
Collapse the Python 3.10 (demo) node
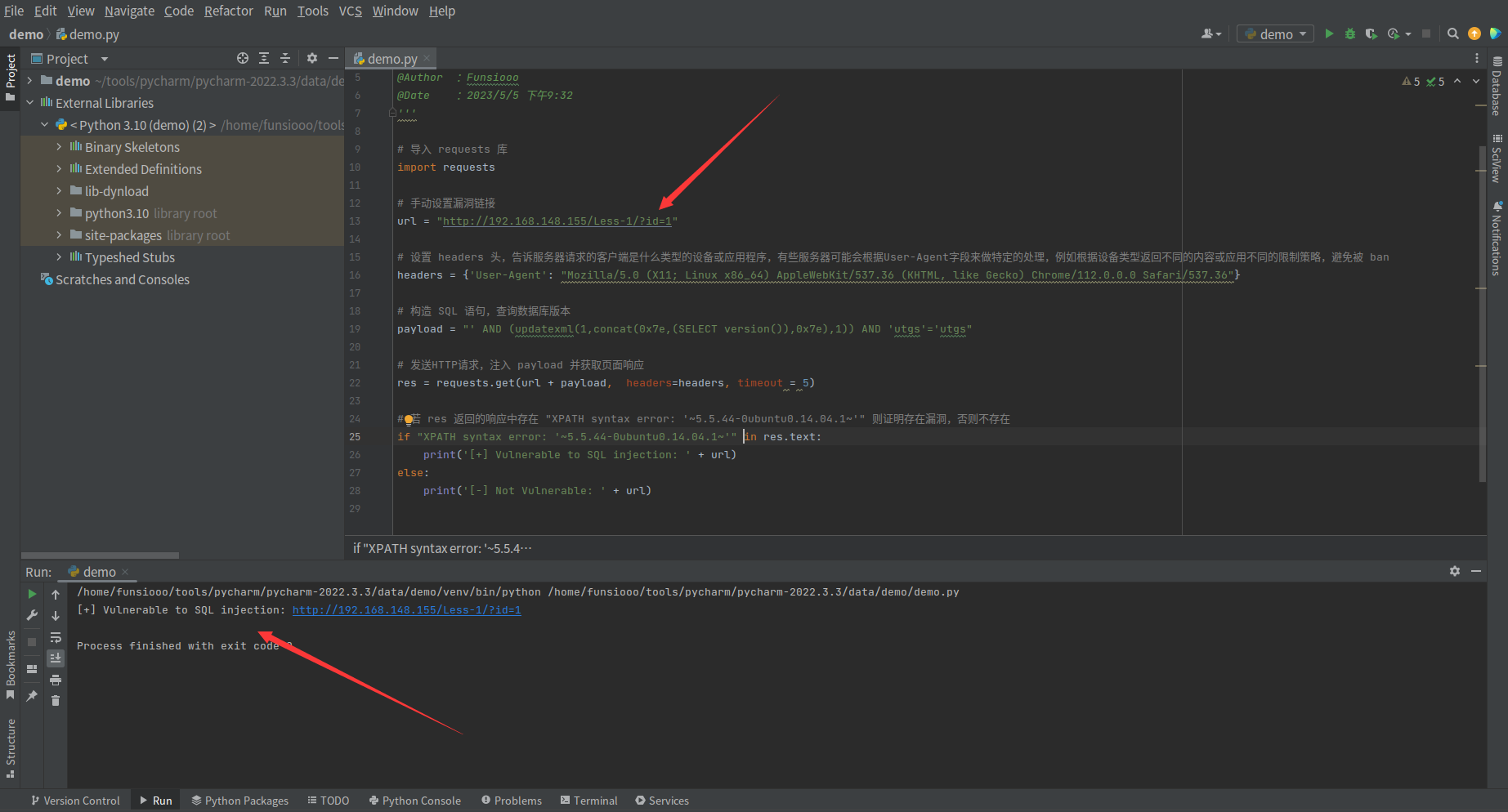click(x=44, y=125)
